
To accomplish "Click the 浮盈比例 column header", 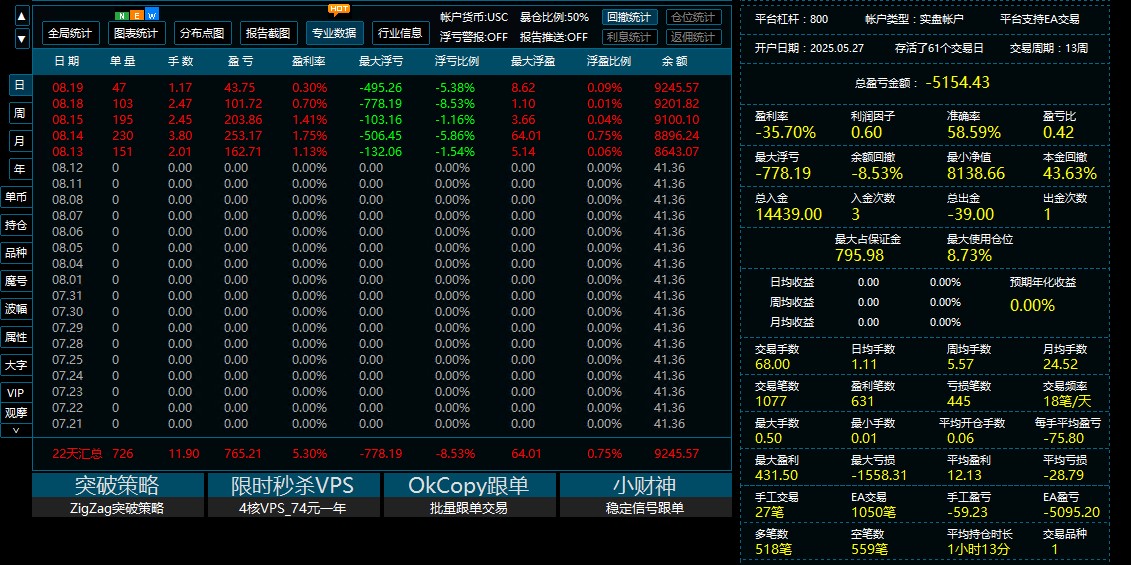I will pyautogui.click(x=609, y=61).
